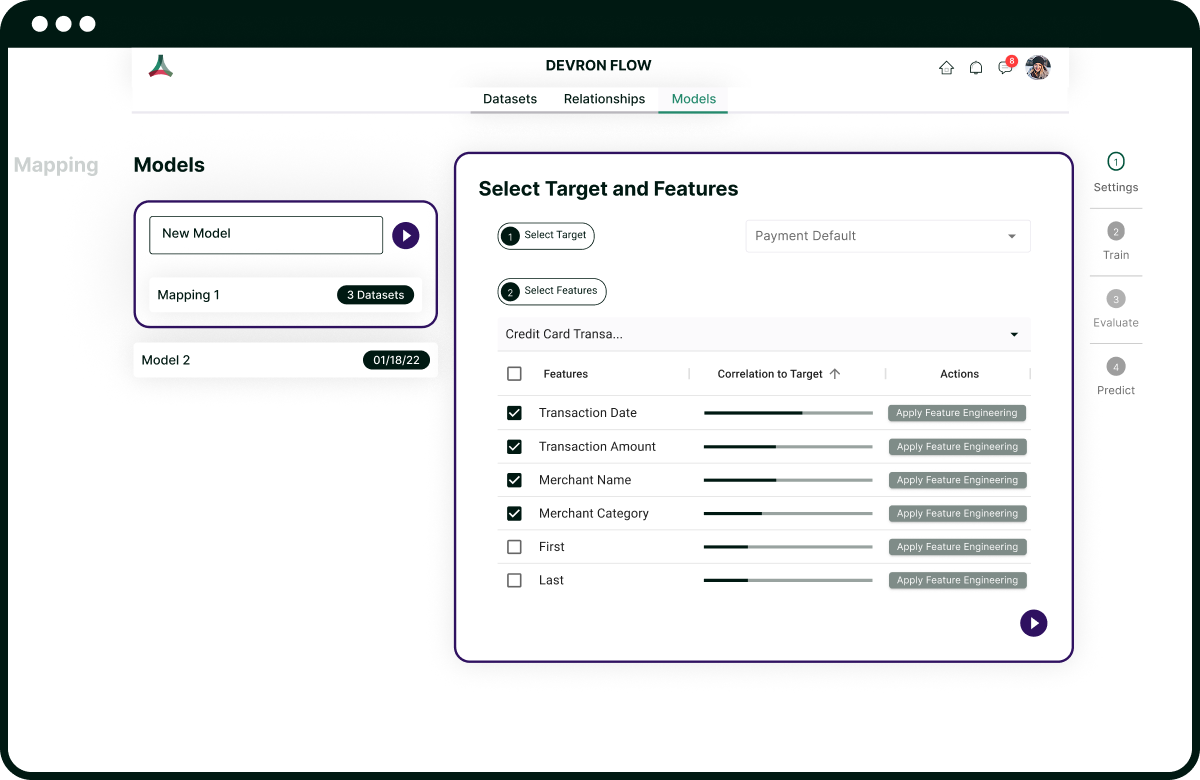Click the 01/18/22 date badge
The width and height of the screenshot is (1200, 780).
click(x=396, y=360)
